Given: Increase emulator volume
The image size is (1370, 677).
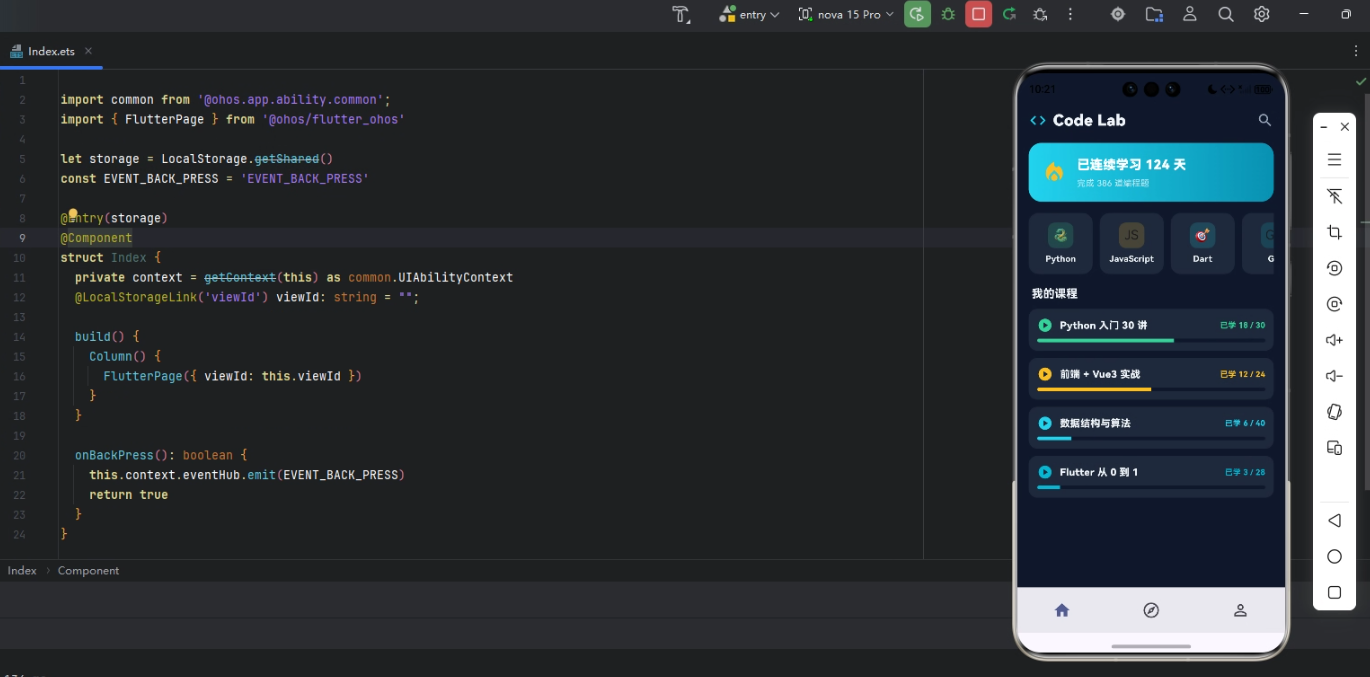Looking at the screenshot, I should point(1334,340).
